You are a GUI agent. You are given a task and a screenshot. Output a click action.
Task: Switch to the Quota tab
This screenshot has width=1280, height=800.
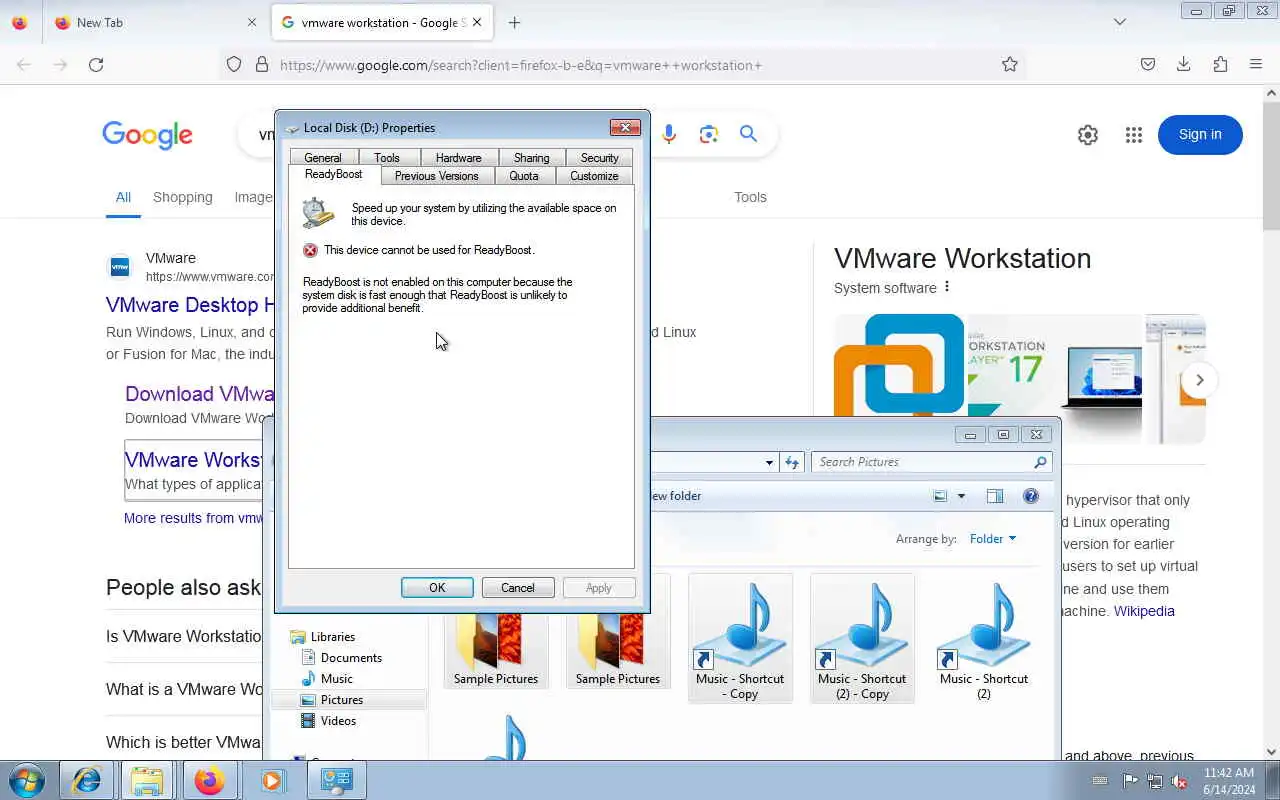(x=523, y=176)
